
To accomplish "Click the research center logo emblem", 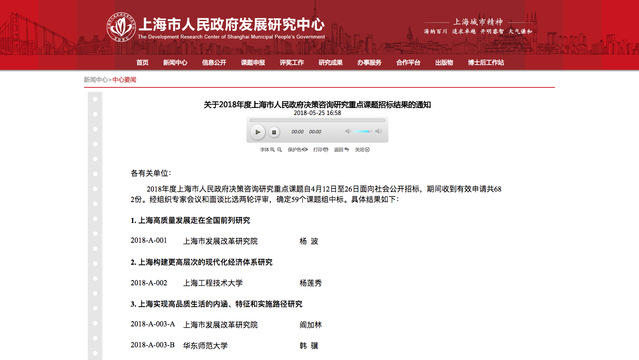I will pyautogui.click(x=121, y=27).
